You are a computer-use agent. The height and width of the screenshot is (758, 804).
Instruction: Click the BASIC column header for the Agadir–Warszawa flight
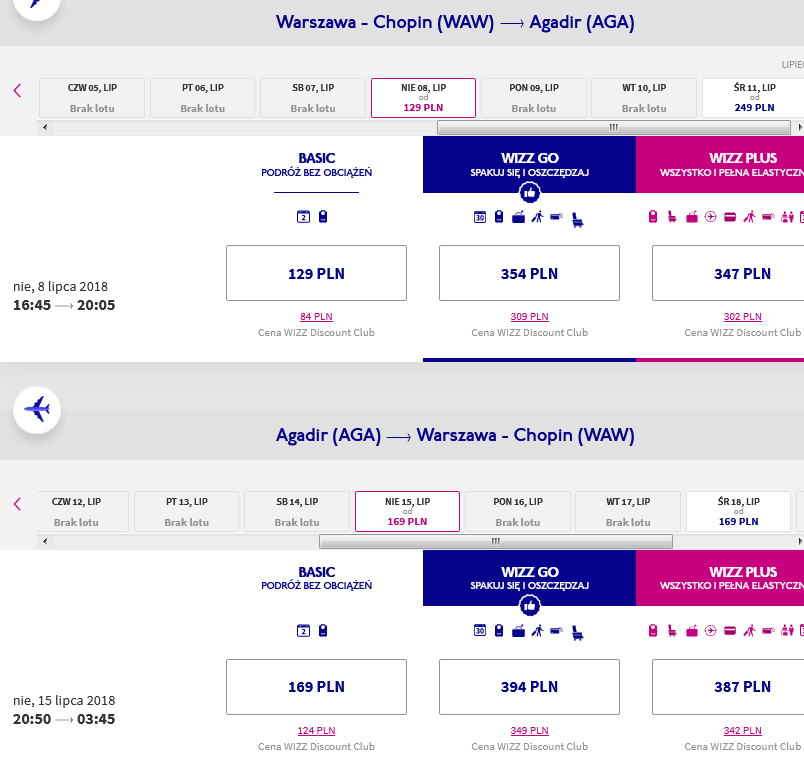316,577
